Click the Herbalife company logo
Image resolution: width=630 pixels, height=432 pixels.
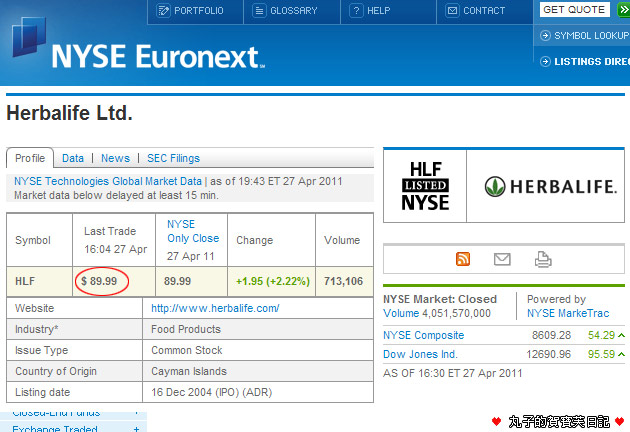pos(550,186)
